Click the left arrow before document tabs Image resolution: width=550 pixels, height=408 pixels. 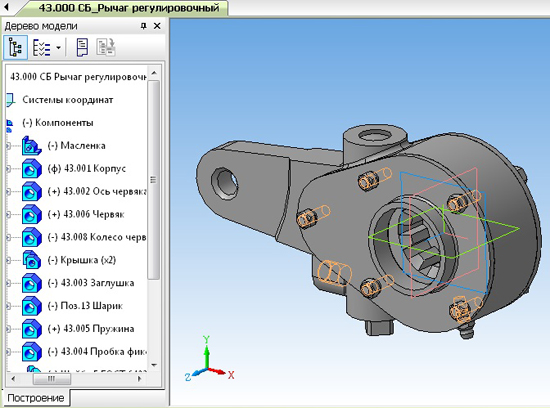click(6, 7)
